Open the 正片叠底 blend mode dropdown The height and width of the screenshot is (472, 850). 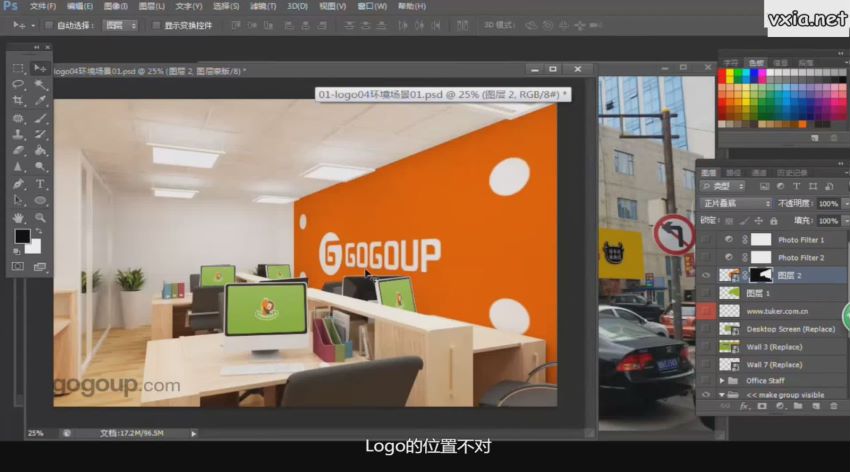[x=736, y=203]
